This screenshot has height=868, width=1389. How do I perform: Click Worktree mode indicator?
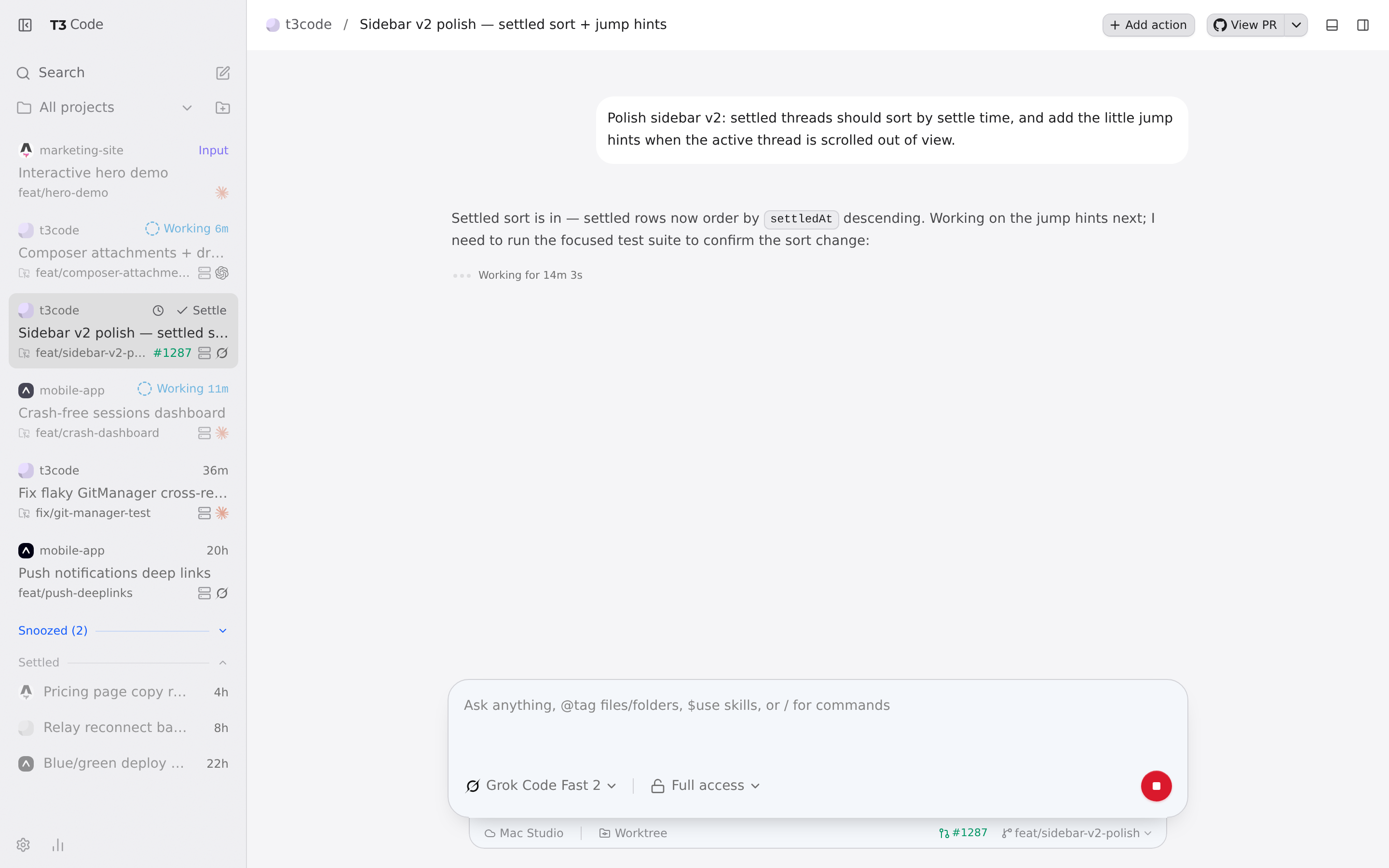click(x=633, y=834)
